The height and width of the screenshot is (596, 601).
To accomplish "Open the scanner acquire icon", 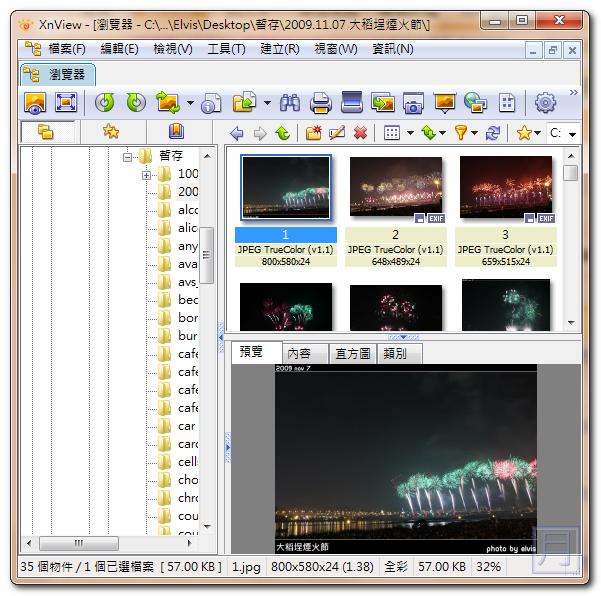I will pyautogui.click(x=351, y=102).
